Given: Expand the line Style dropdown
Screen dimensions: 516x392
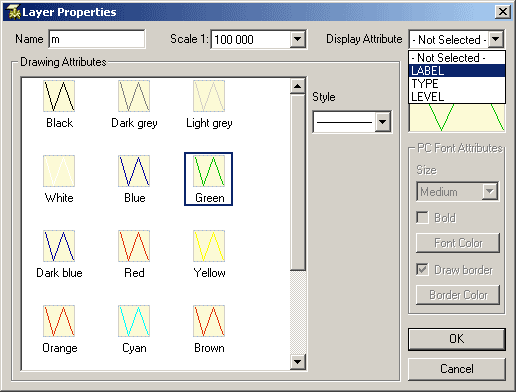Looking at the screenshot, I should tap(383, 122).
